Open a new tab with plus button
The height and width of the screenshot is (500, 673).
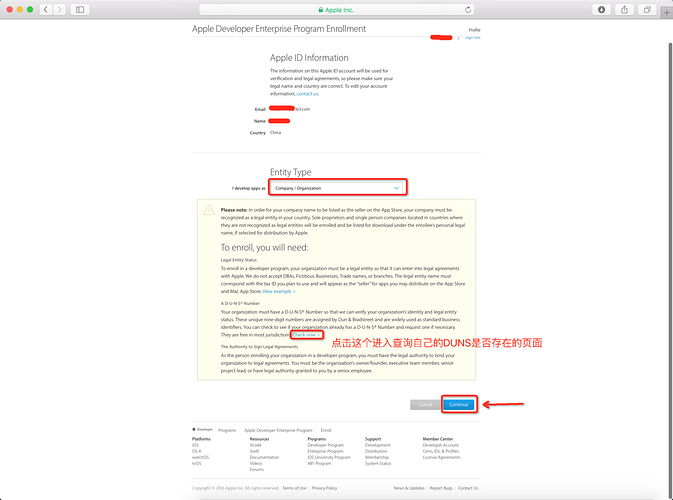(667, 13)
